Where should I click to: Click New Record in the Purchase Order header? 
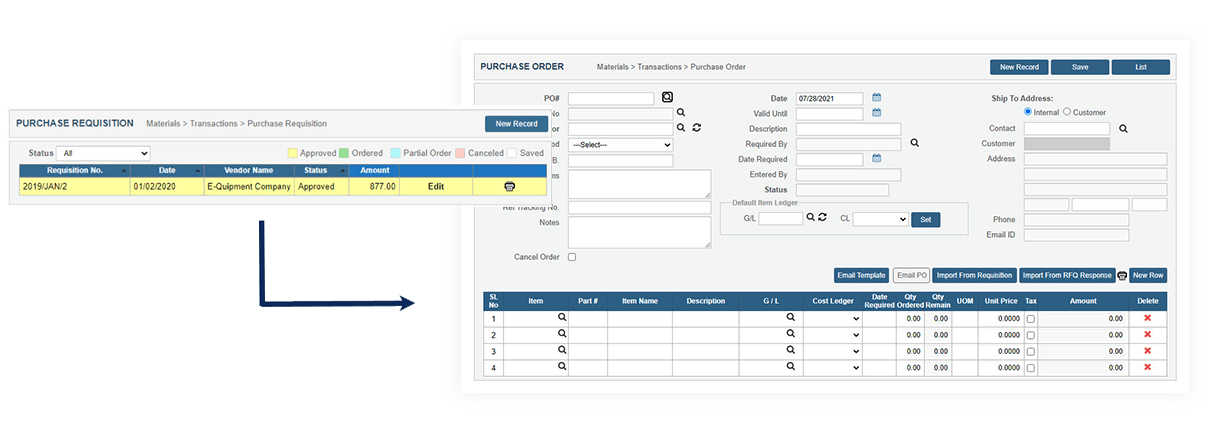1019,67
